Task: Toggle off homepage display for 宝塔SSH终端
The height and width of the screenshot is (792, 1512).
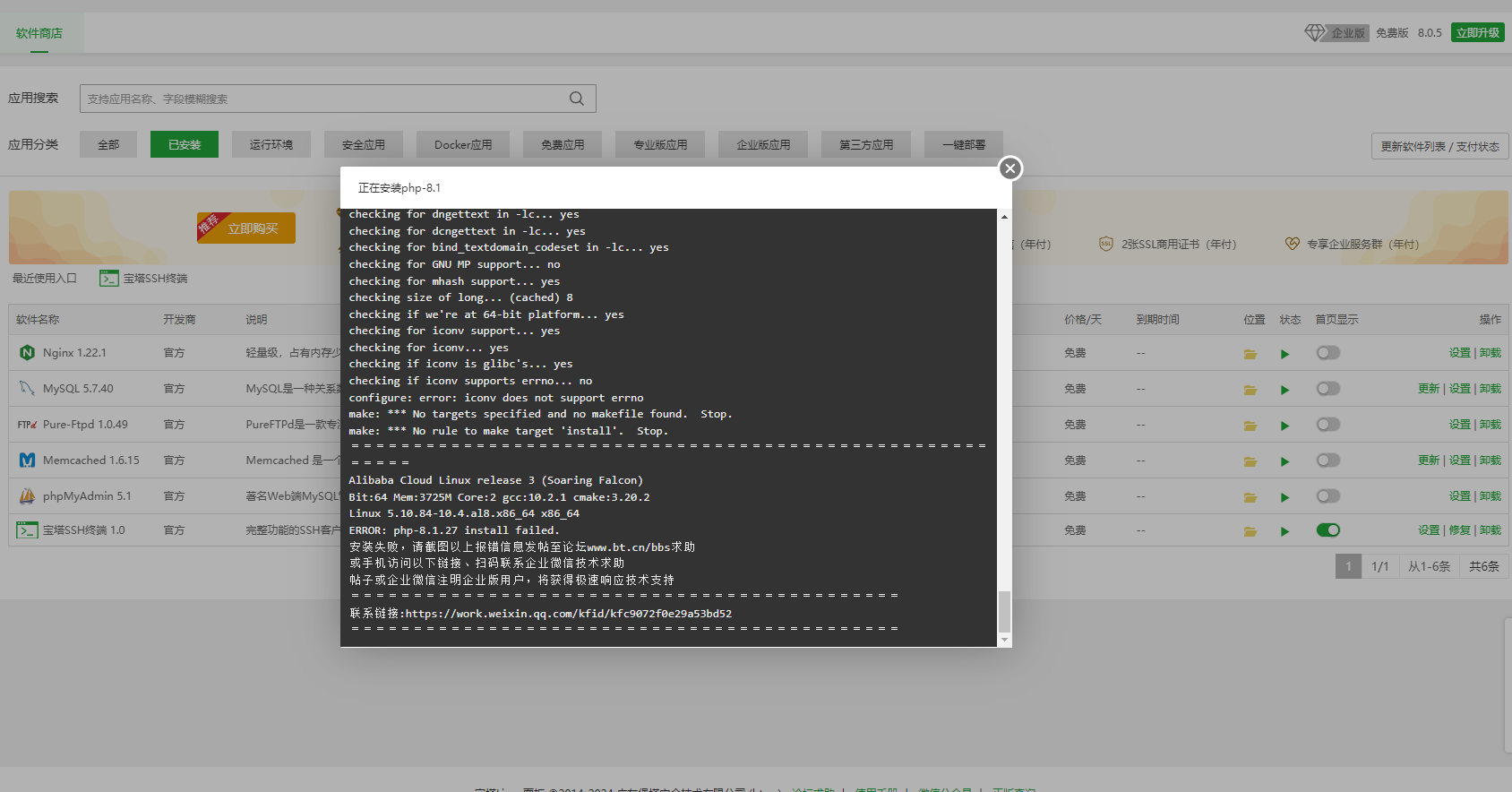Action: tap(1328, 530)
